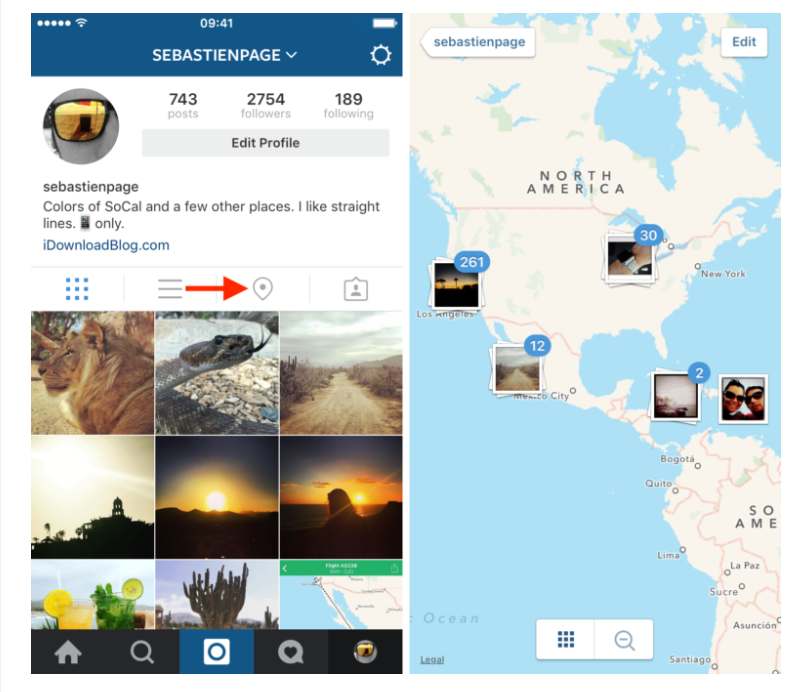Open Los Angeles cluster of 261 photos

[x=457, y=282]
